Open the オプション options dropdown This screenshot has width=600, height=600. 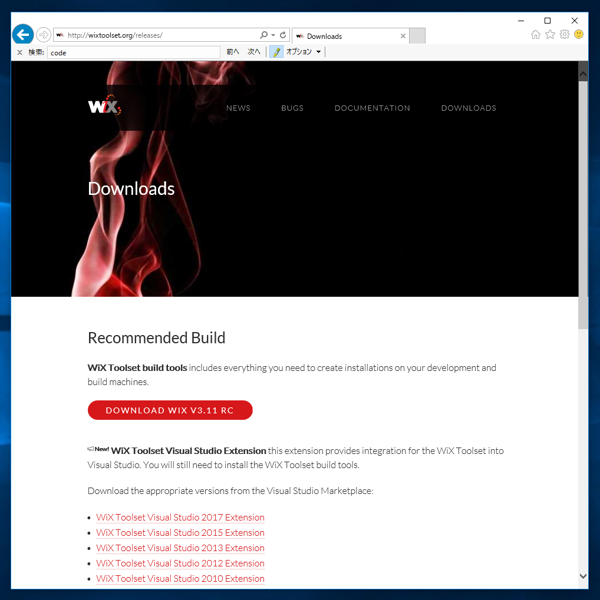click(x=303, y=52)
